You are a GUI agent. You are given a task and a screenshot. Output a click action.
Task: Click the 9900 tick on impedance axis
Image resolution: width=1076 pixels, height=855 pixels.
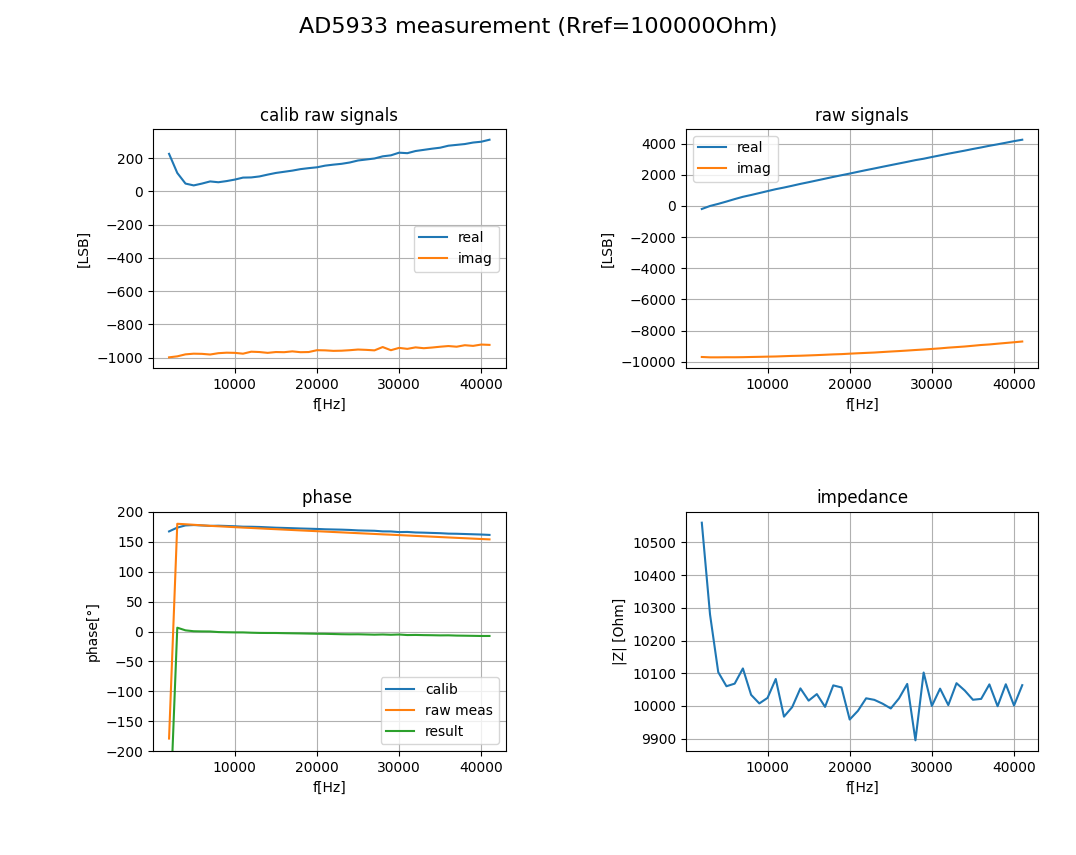(x=659, y=740)
